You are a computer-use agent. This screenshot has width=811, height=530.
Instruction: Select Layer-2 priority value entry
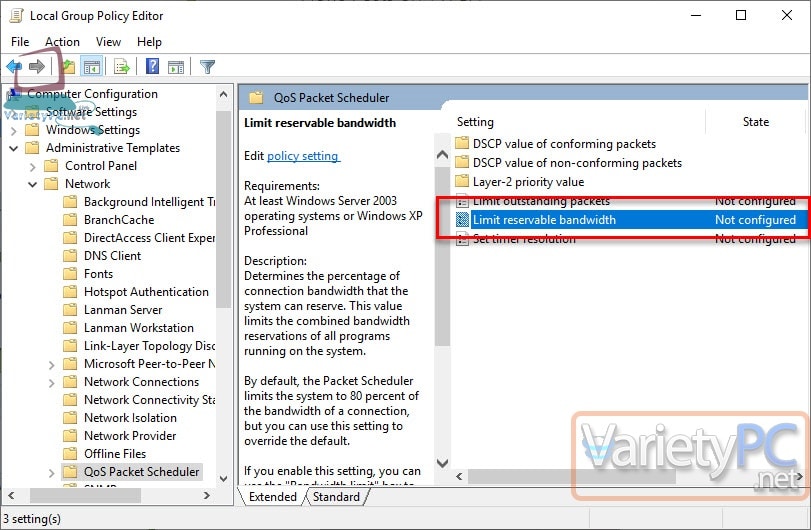pyautogui.click(x=528, y=182)
